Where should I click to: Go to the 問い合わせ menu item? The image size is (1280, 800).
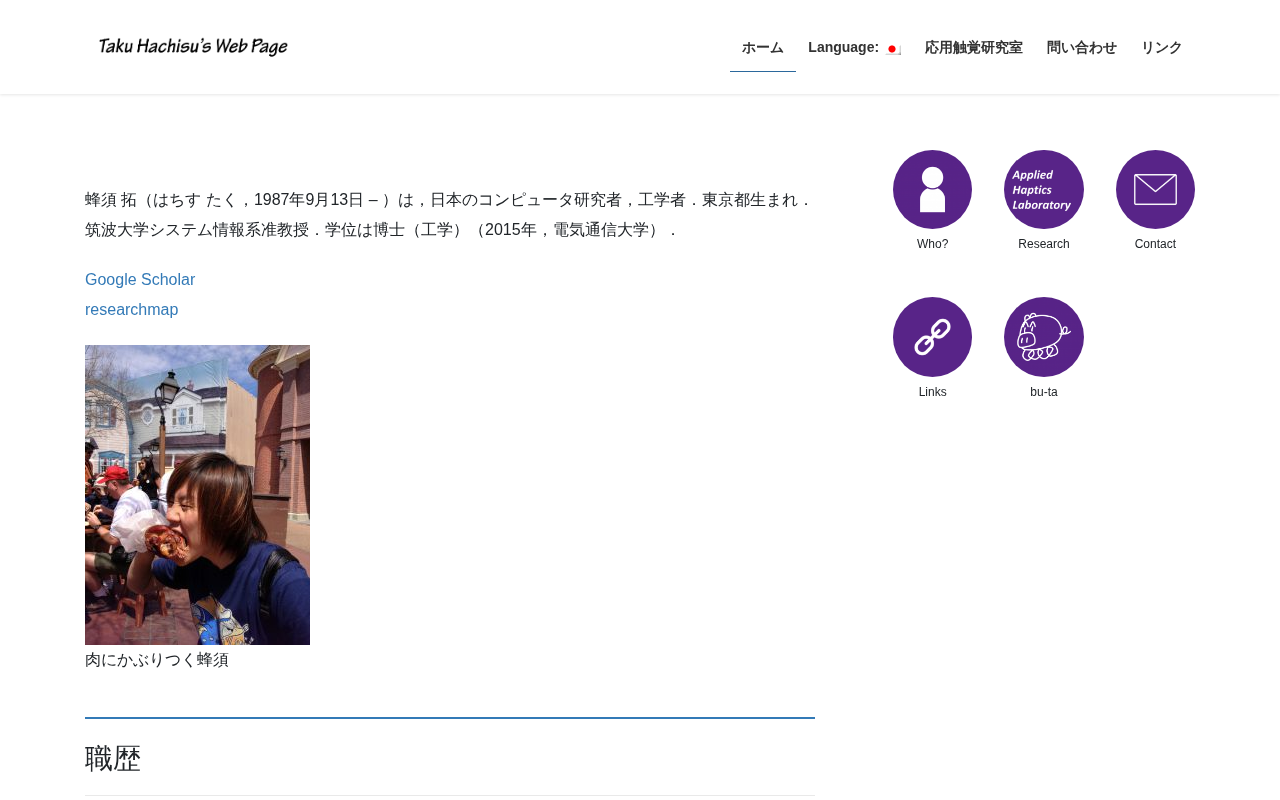pos(1082,47)
